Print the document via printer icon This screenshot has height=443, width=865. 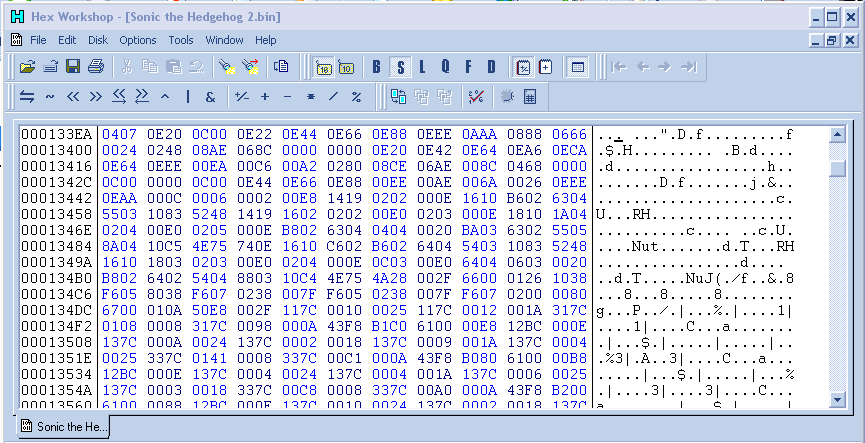tap(96, 67)
